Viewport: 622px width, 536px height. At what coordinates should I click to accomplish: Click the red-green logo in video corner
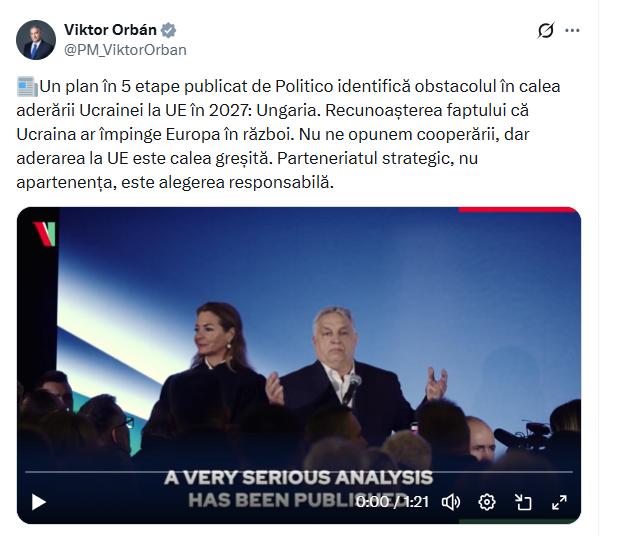44,234
